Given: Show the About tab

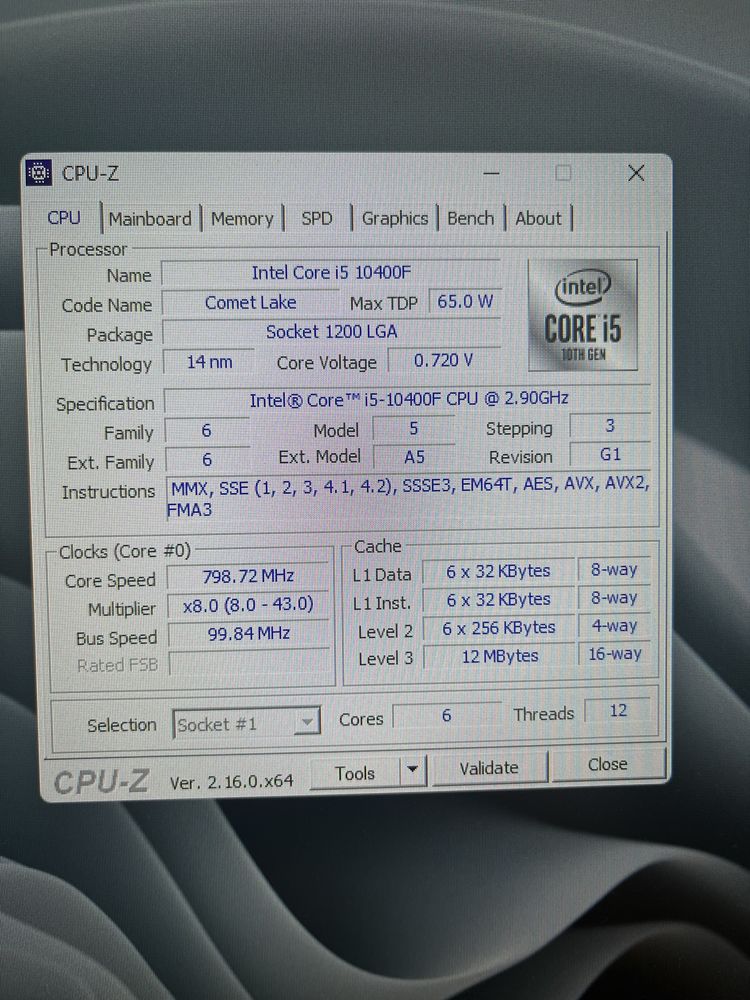Looking at the screenshot, I should 538,218.
